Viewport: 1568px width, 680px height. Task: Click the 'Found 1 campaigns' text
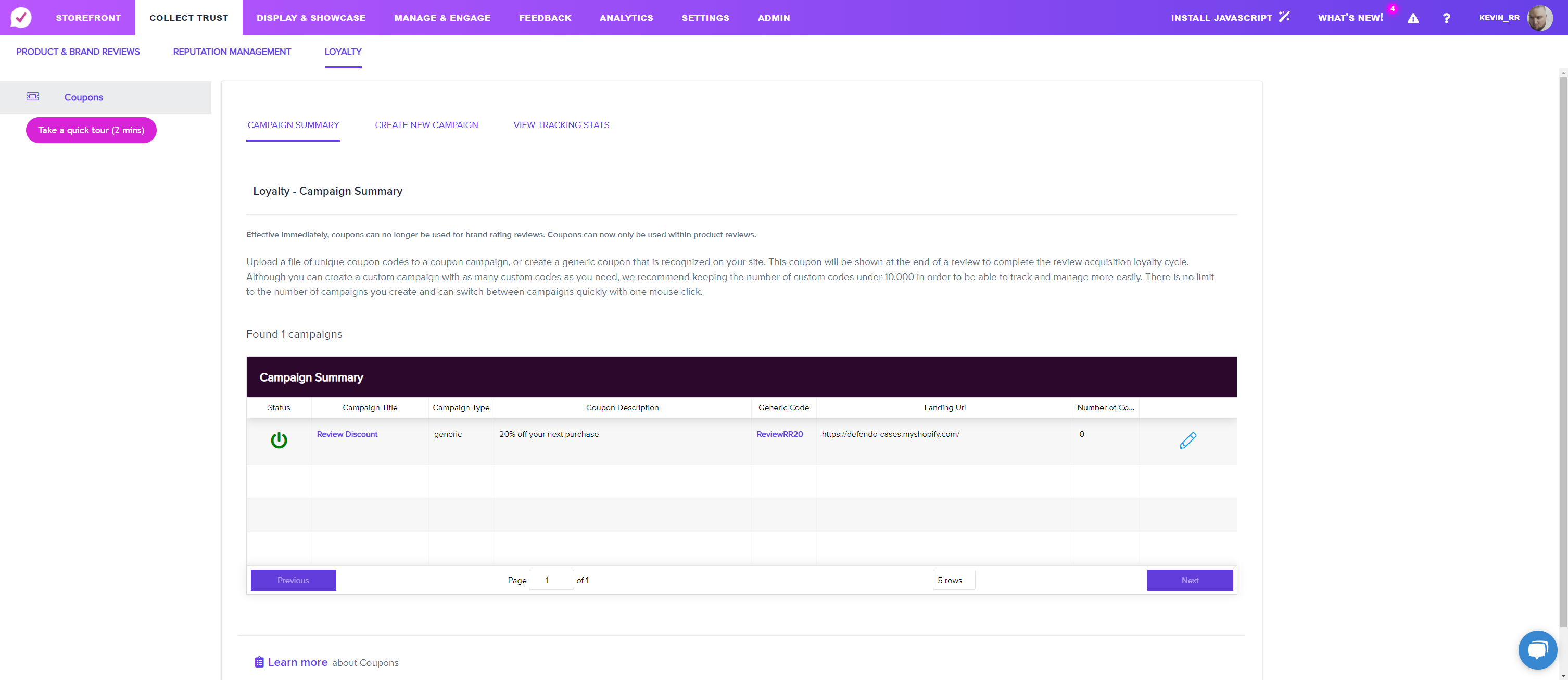(294, 334)
